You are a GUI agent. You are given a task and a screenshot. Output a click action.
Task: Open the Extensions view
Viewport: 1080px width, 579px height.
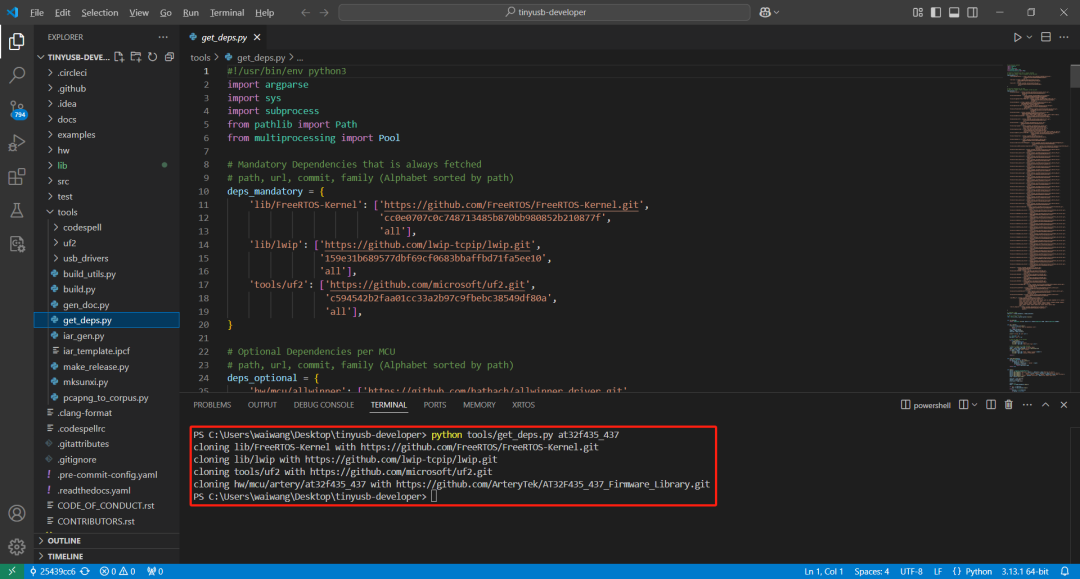tap(17, 177)
